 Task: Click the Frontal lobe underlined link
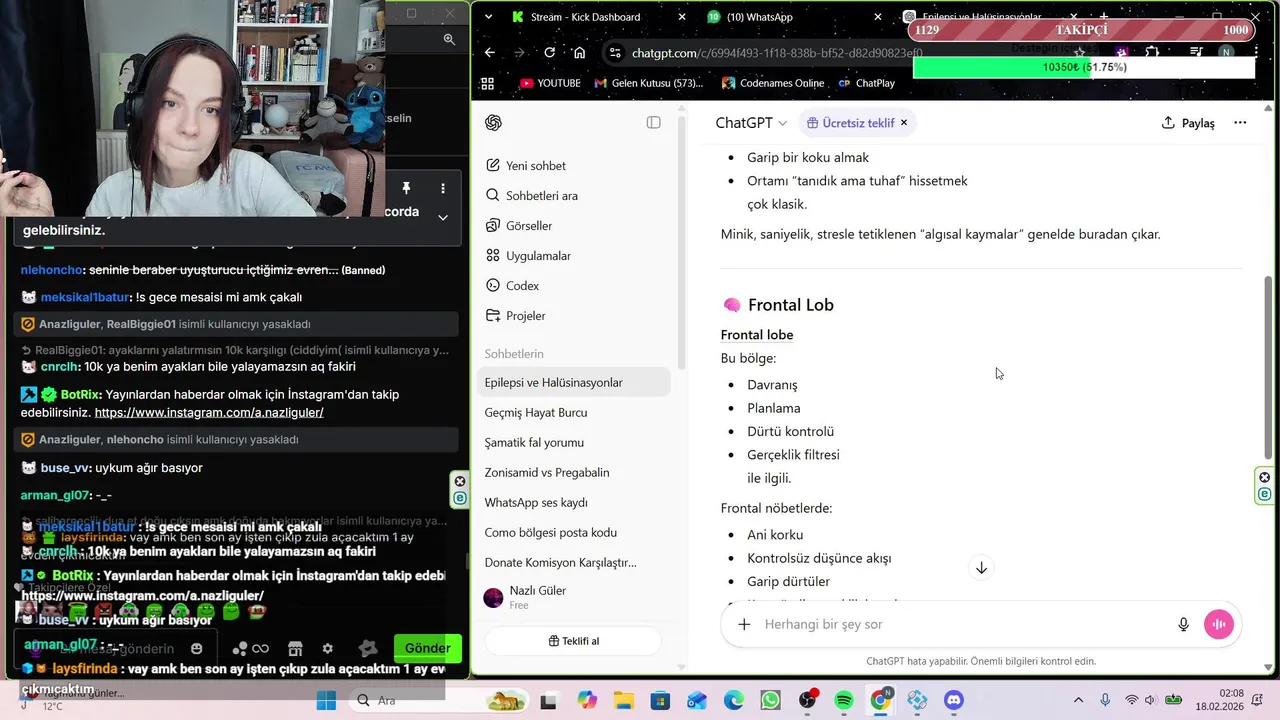pos(757,335)
